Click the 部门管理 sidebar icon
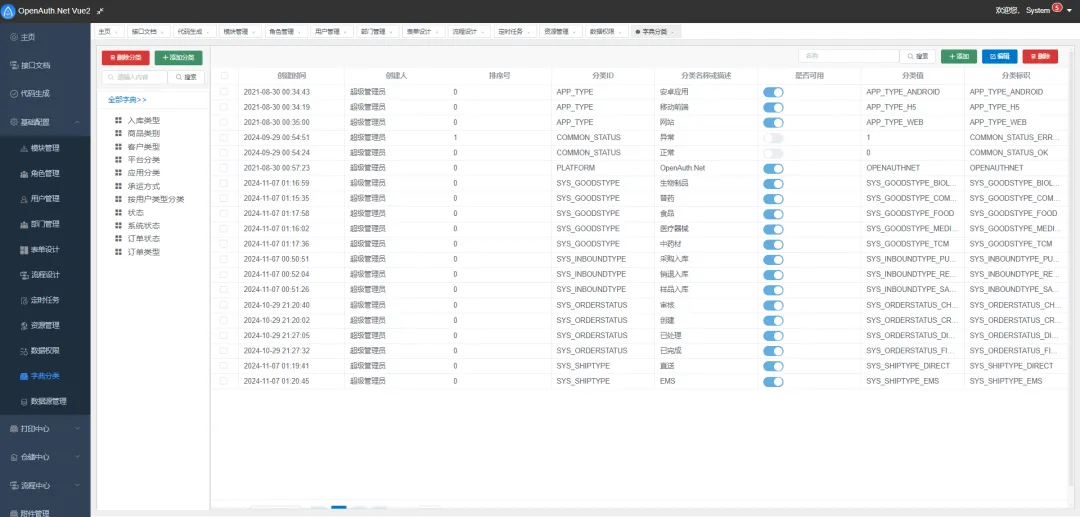The width and height of the screenshot is (1080, 517). (x=24, y=224)
